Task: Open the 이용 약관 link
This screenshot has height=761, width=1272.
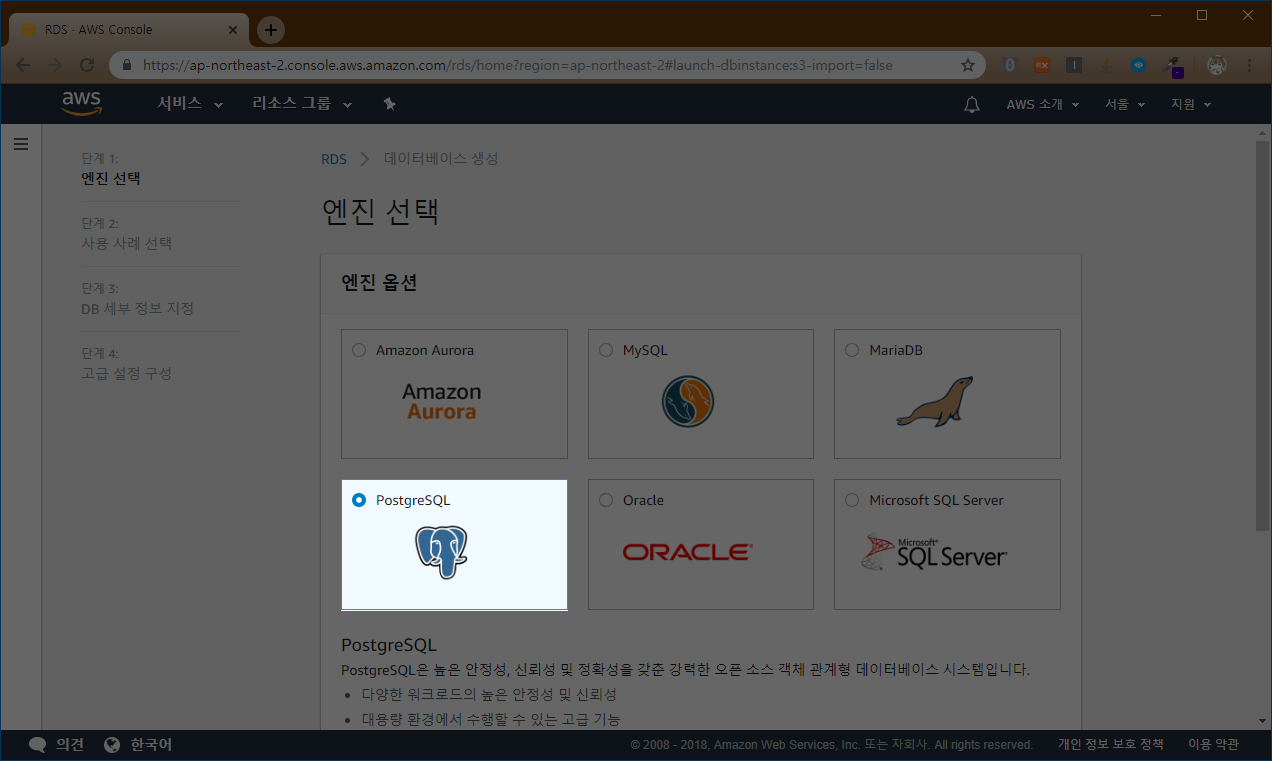Action: 1213,745
